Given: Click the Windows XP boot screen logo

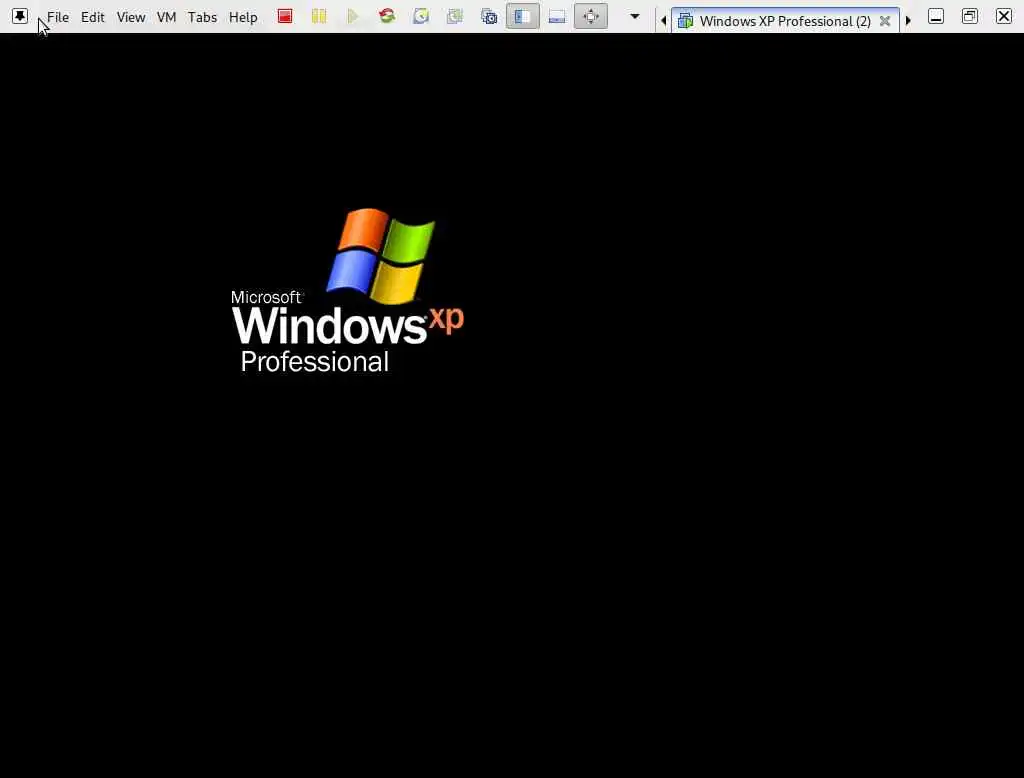Looking at the screenshot, I should tap(347, 290).
